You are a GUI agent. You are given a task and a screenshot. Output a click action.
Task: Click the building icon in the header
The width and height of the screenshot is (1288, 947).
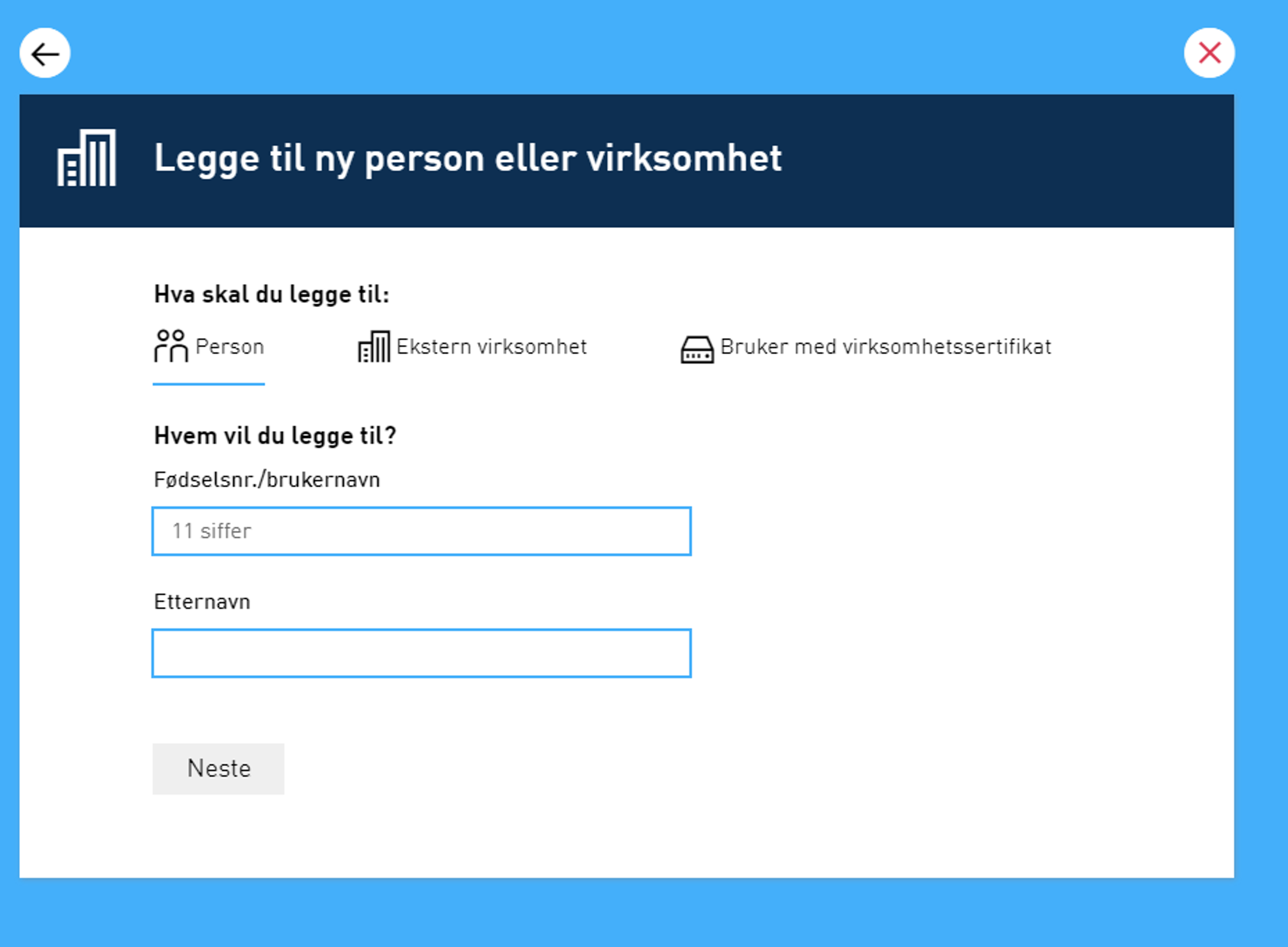click(87, 158)
